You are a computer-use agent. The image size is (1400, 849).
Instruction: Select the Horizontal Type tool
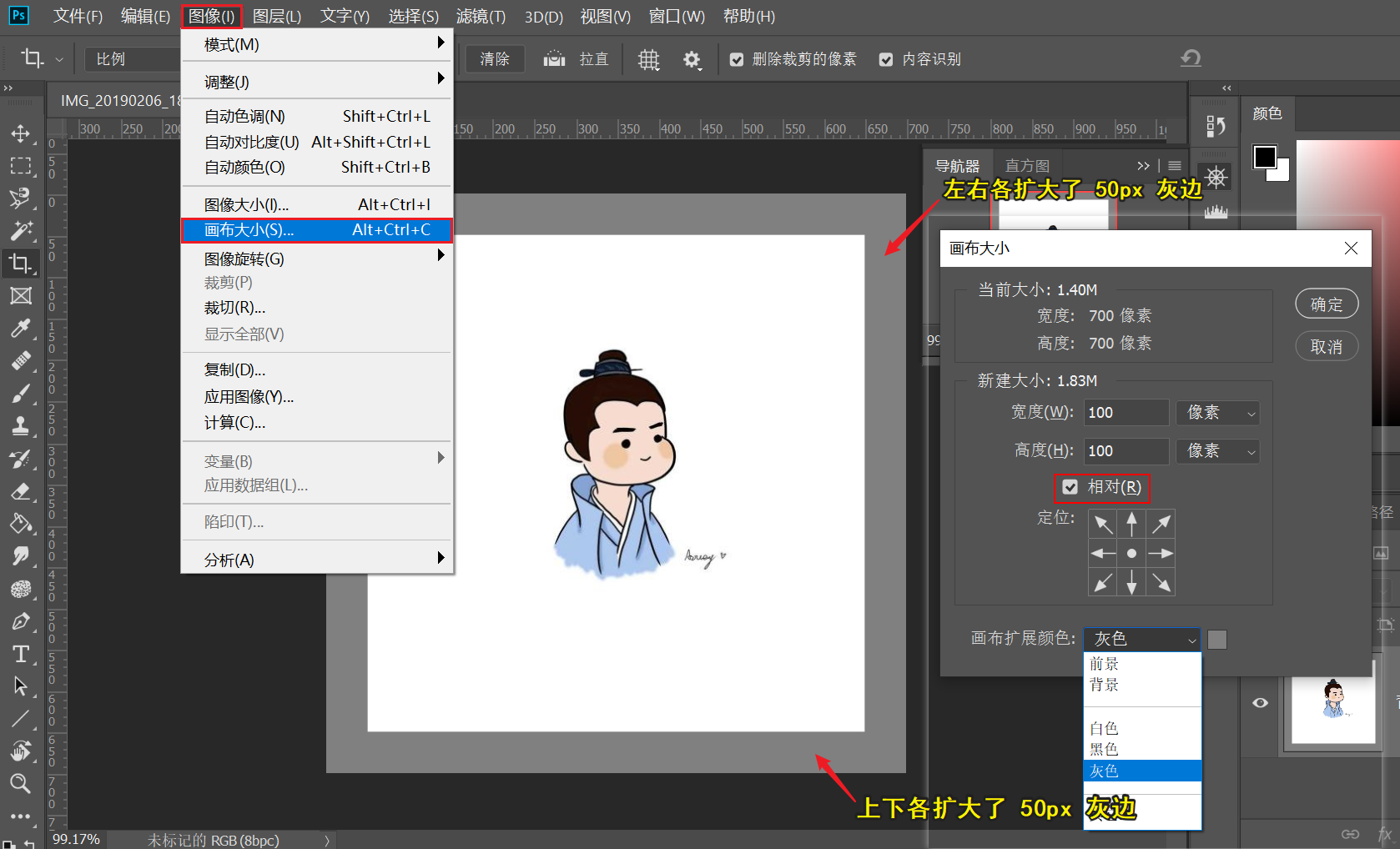point(21,654)
